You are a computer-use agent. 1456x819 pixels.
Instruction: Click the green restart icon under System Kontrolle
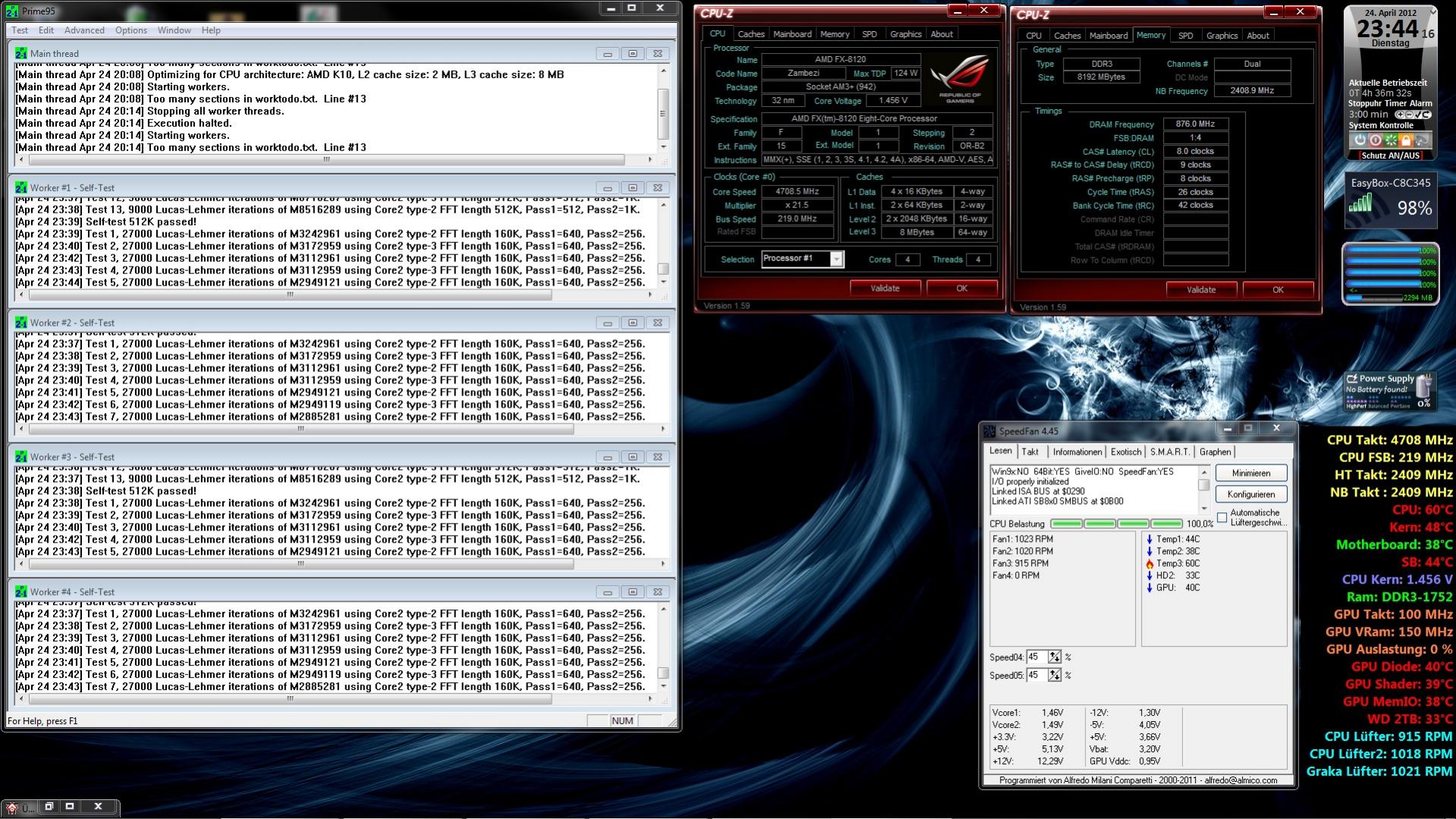[x=1391, y=140]
